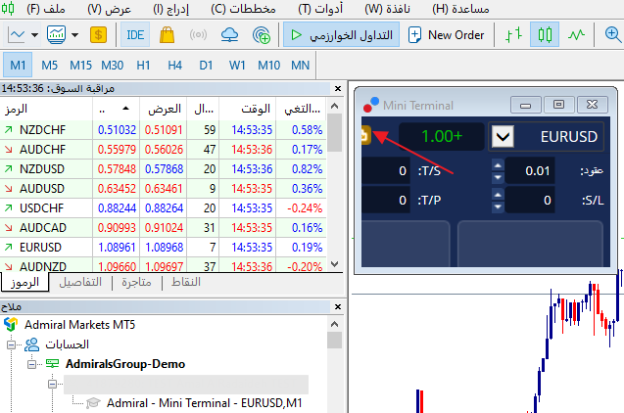
Task: Switch chart to bar chart icon
Action: (514, 35)
